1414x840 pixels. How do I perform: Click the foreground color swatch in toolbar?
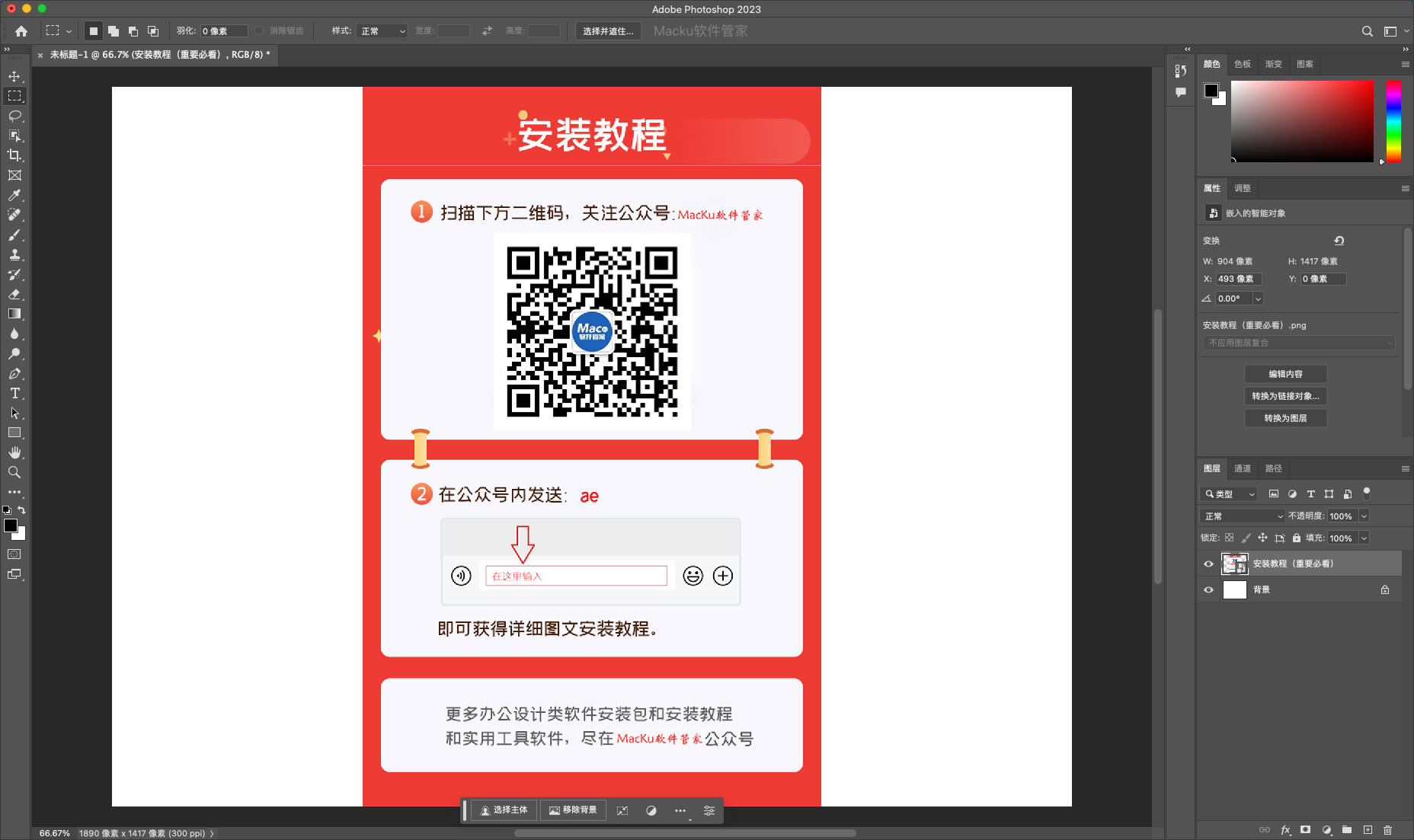[11, 525]
